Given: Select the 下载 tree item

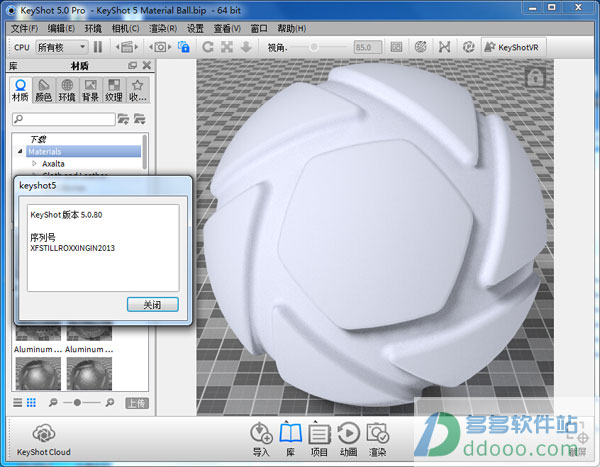Looking at the screenshot, I should coord(38,139).
